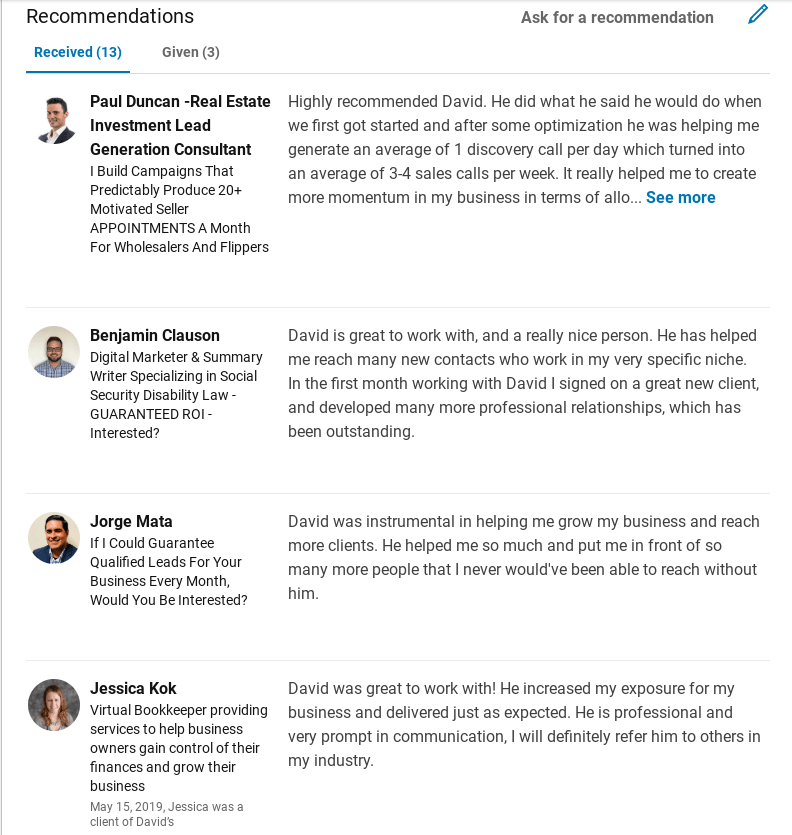Open Jessica Kok's name link

pyautogui.click(x=133, y=688)
